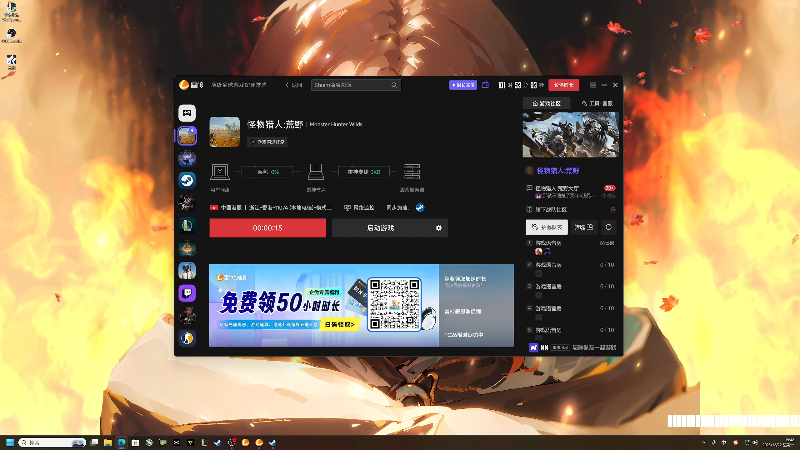The image size is (800, 450).
Task: Click the latency percentage box between computer and router
Action: [267, 172]
